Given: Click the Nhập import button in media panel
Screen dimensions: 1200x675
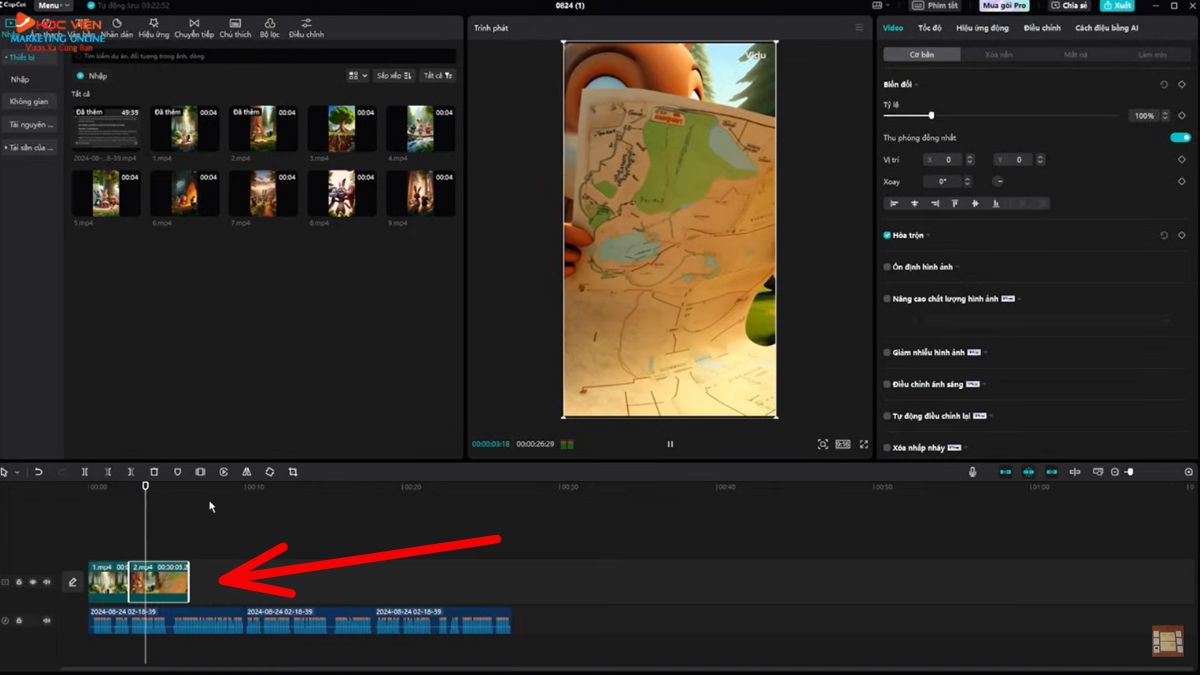Looking at the screenshot, I should (92, 76).
